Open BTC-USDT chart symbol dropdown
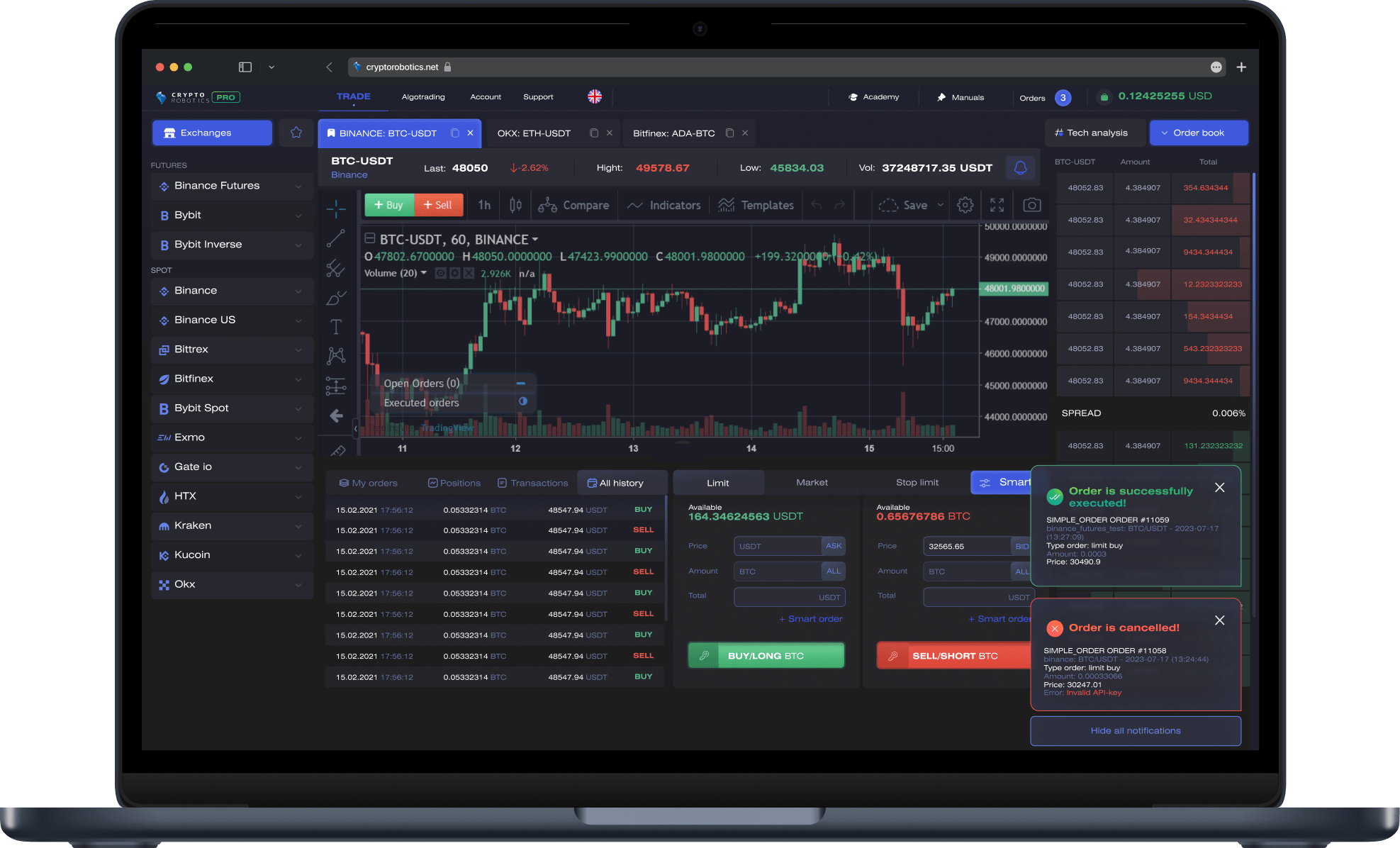This screenshot has height=848, width=1400. (535, 240)
